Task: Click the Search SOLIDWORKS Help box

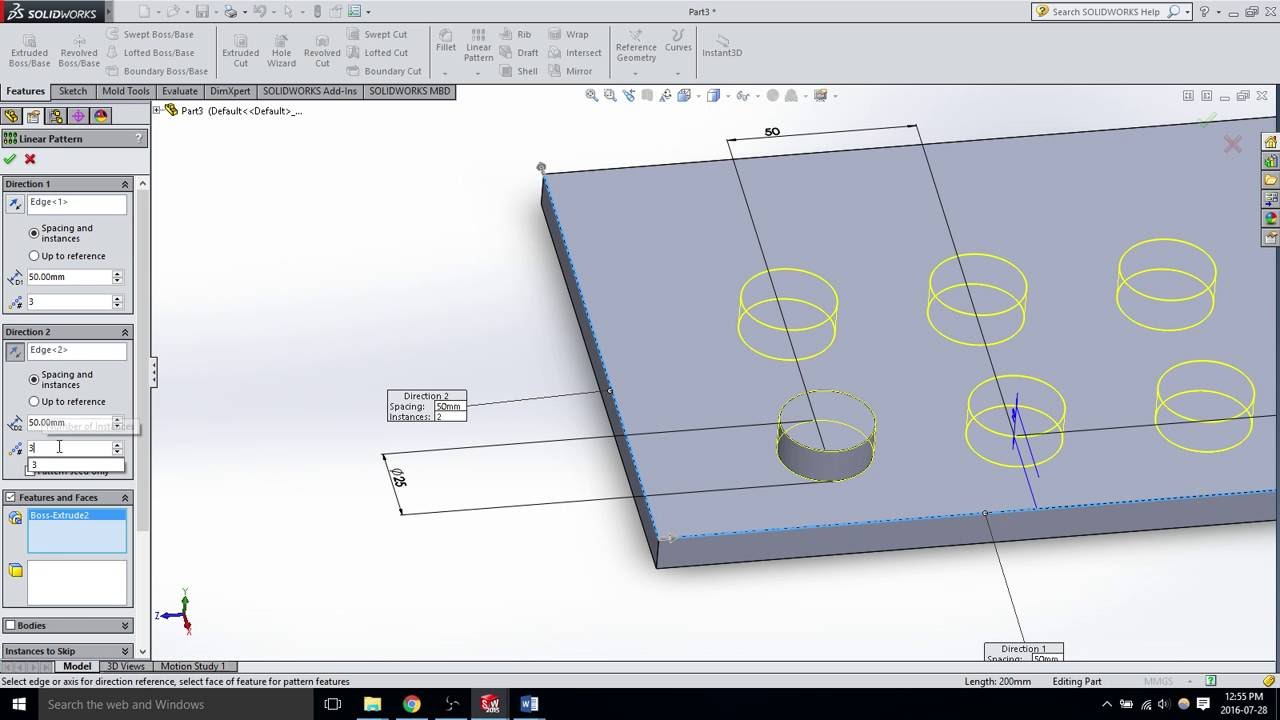Action: (x=1108, y=12)
